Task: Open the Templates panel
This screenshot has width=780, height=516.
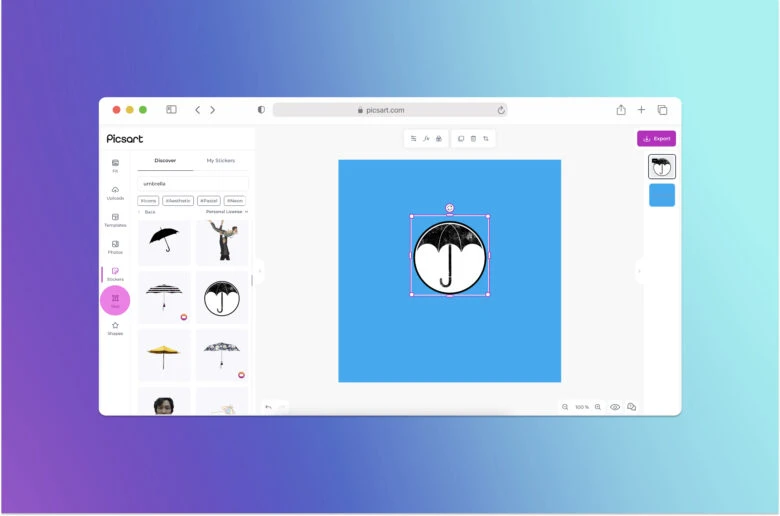Action: point(115,219)
